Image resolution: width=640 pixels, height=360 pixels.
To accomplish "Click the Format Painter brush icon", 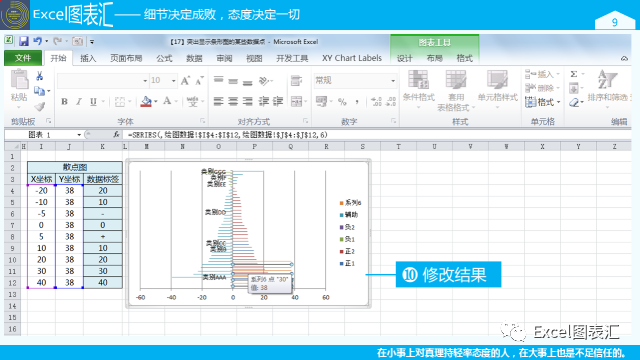I will point(40,107).
